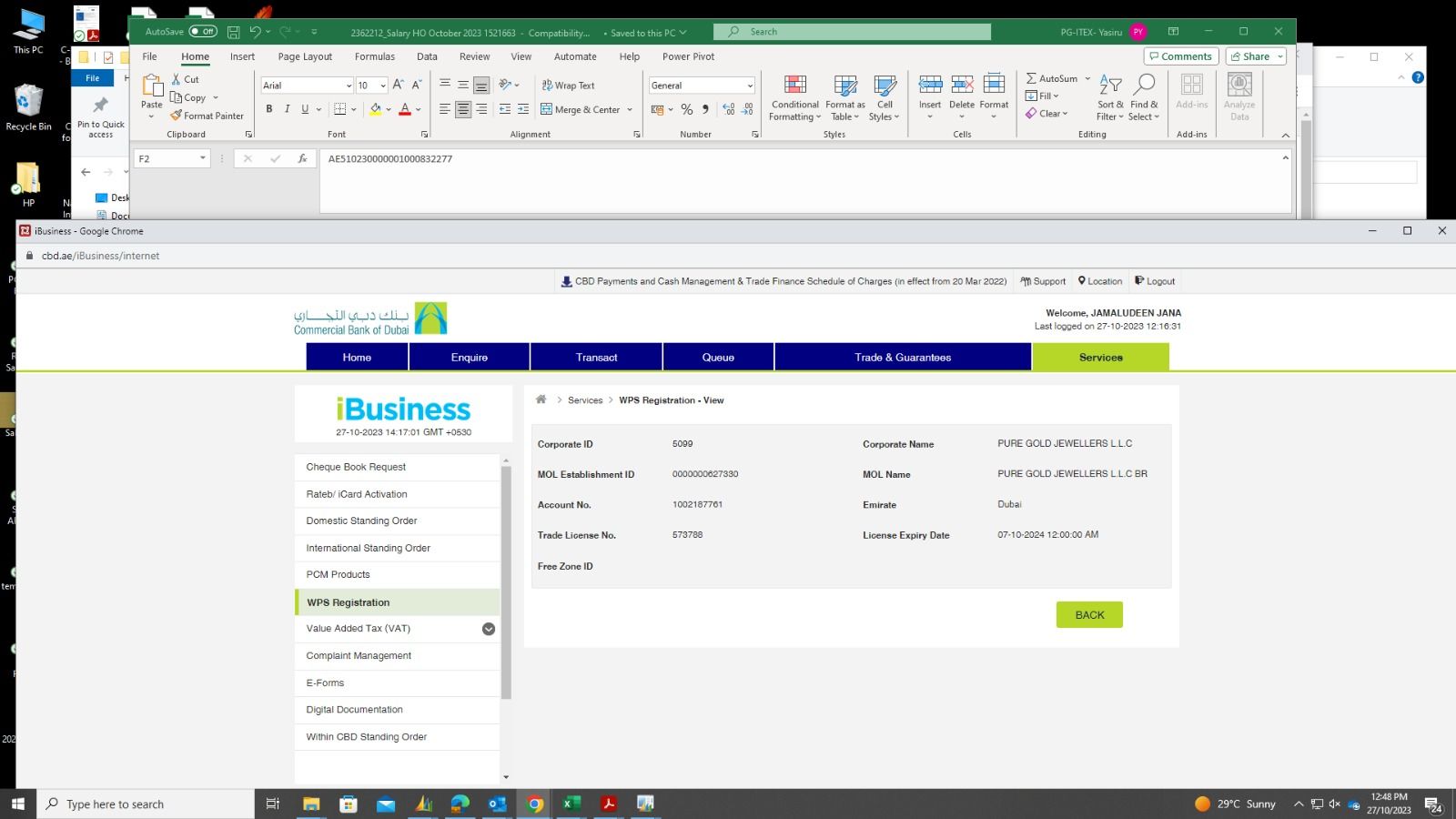Click the Save icon in Excel title bar

coord(233,32)
